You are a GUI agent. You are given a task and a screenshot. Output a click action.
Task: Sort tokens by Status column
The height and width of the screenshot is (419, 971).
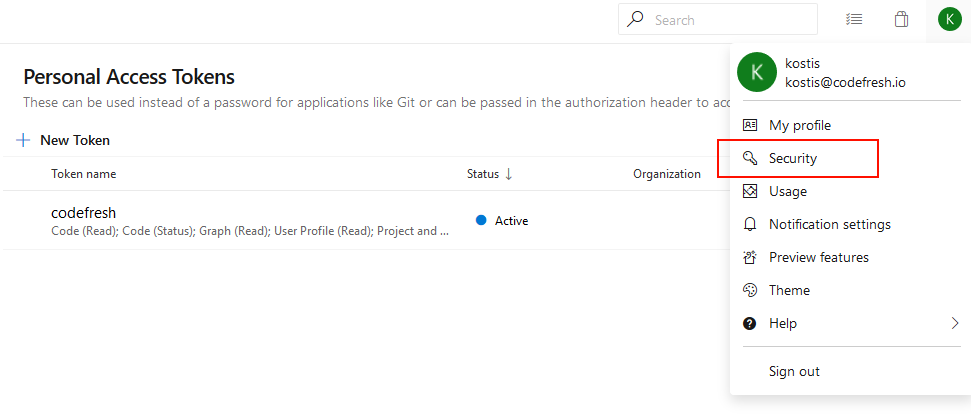click(x=489, y=174)
